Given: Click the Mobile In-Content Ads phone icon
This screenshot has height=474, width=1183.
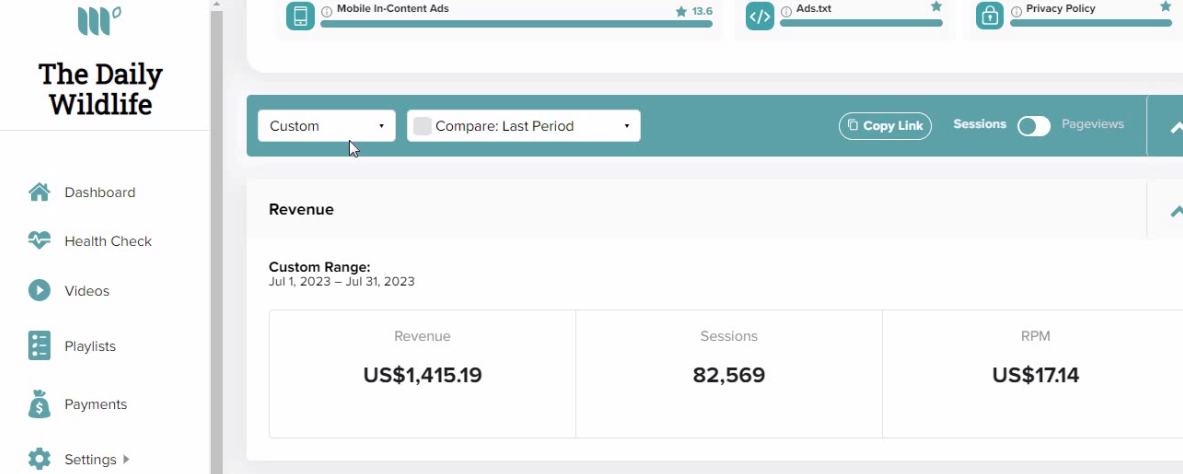Looking at the screenshot, I should pyautogui.click(x=300, y=16).
